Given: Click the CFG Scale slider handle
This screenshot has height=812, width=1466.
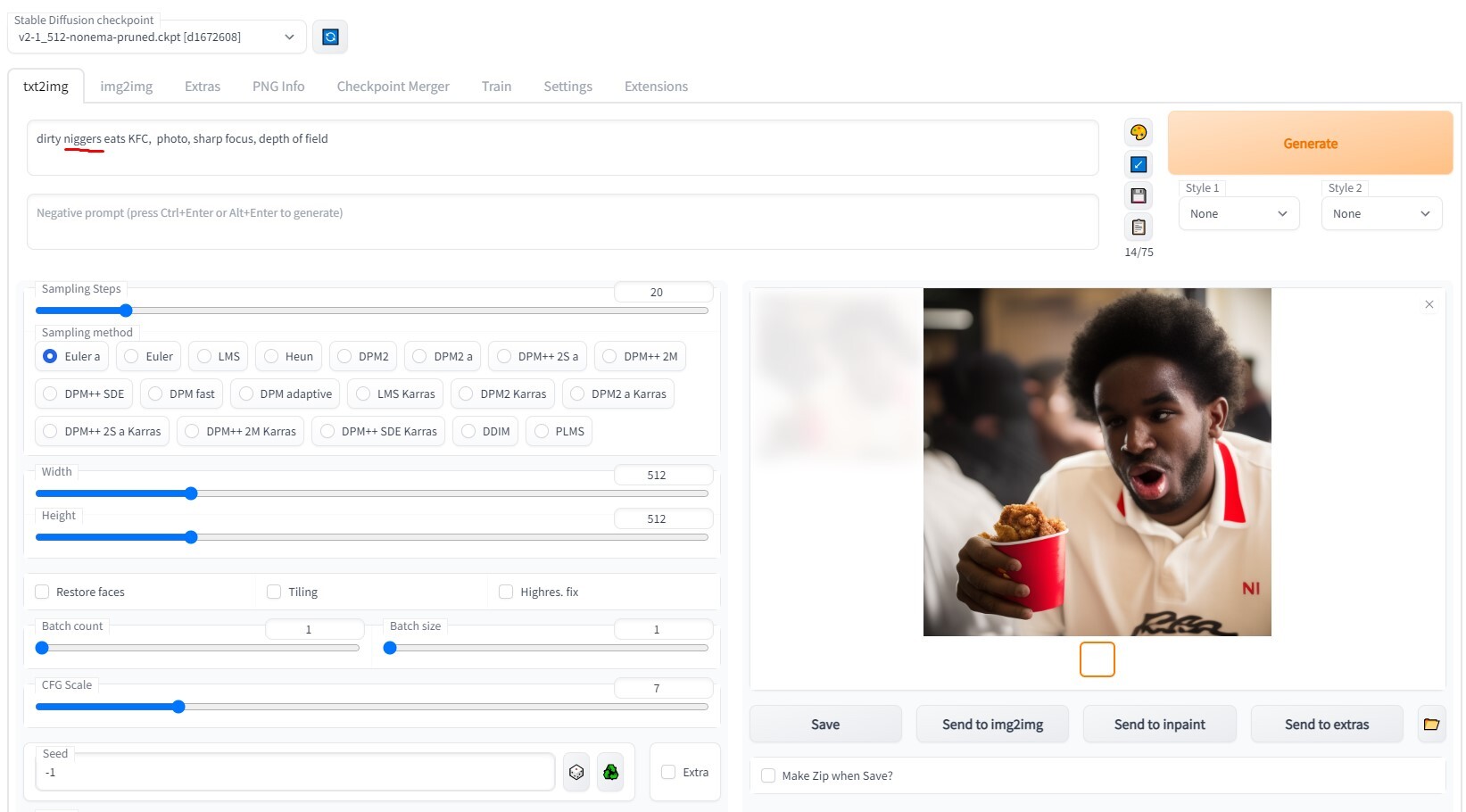Looking at the screenshot, I should tap(178, 707).
